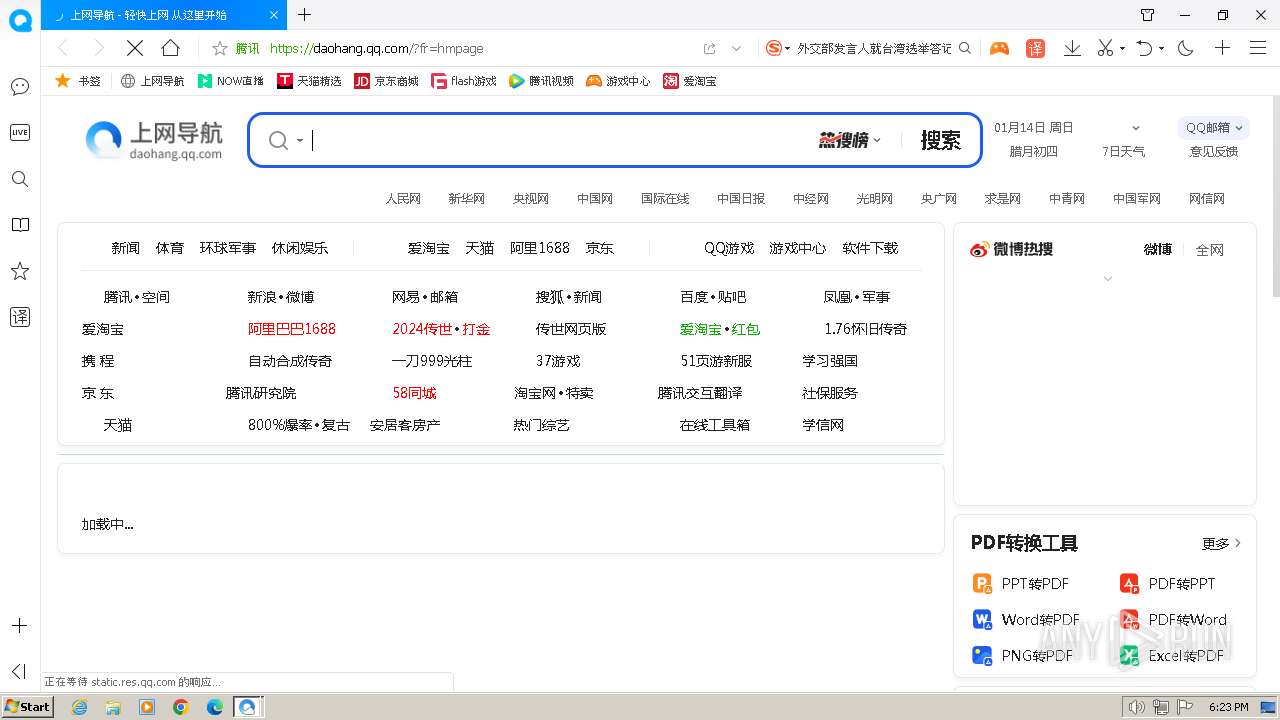Image resolution: width=1280 pixels, height=720 pixels.
Task: Open the 腾讯视频 bookmark
Action: (x=541, y=81)
